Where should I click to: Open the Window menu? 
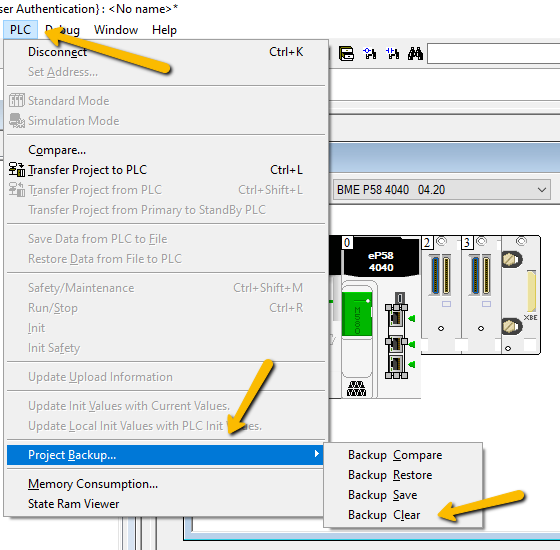(x=116, y=30)
